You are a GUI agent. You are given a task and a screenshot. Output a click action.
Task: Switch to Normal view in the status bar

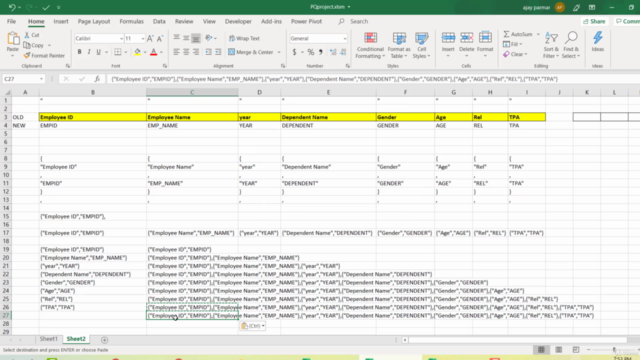pyautogui.click(x=541, y=350)
